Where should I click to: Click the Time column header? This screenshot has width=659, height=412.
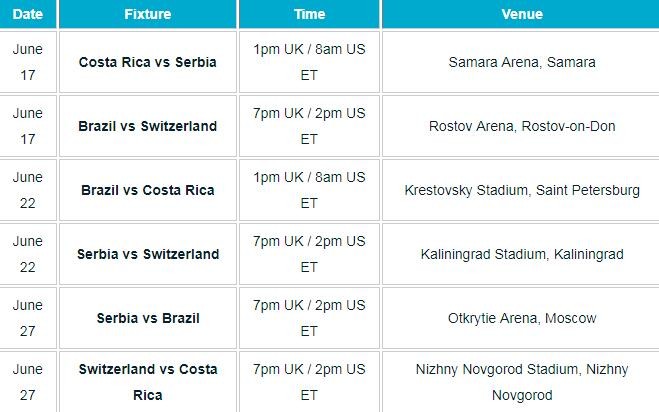click(x=309, y=14)
